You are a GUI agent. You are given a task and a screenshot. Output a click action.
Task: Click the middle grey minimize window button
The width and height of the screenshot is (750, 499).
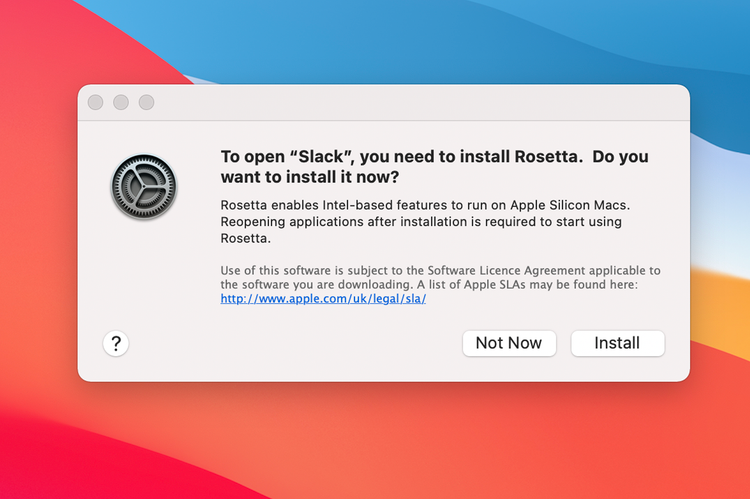click(121, 102)
